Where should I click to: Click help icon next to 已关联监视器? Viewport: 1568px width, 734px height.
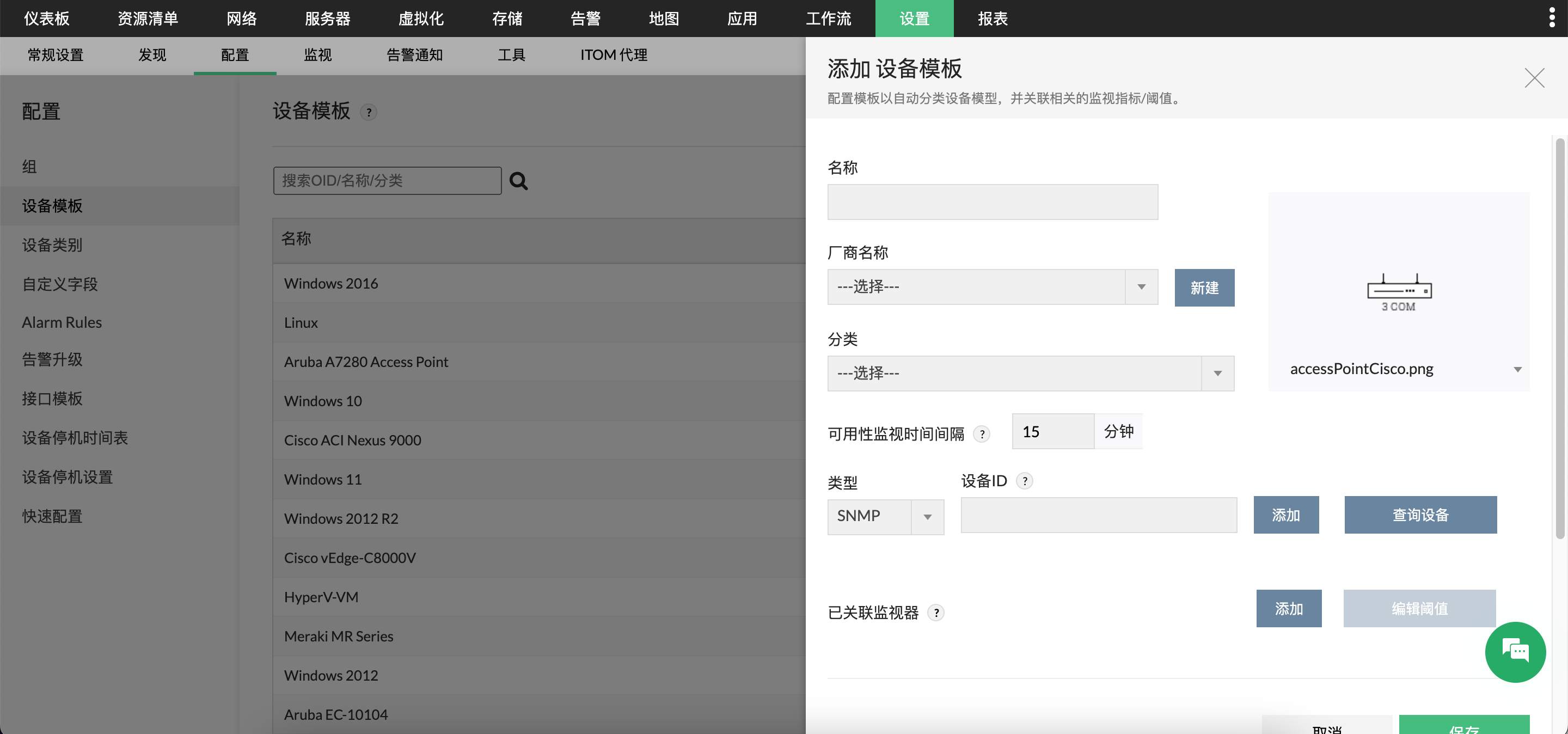tap(936, 614)
